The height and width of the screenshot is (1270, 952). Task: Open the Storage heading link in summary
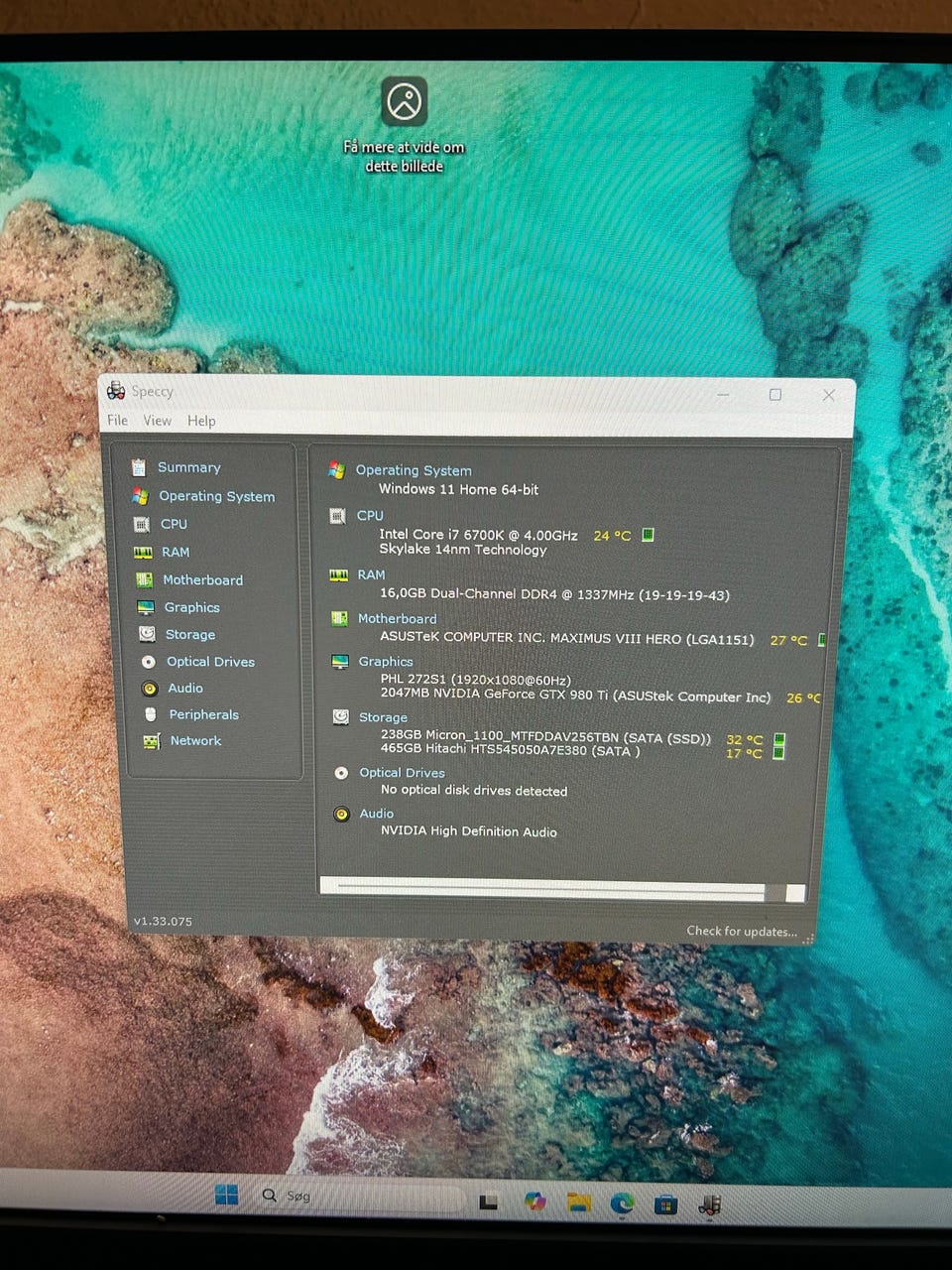[383, 717]
